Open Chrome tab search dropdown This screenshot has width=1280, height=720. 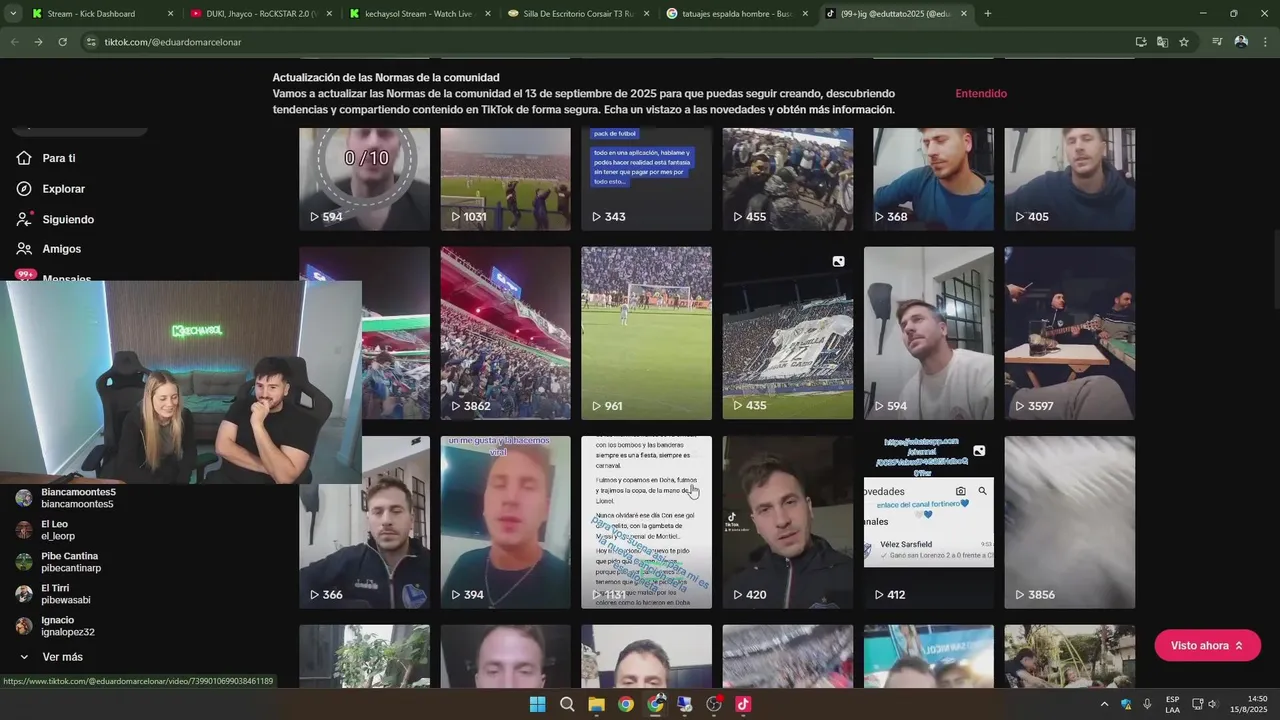pos(13,14)
